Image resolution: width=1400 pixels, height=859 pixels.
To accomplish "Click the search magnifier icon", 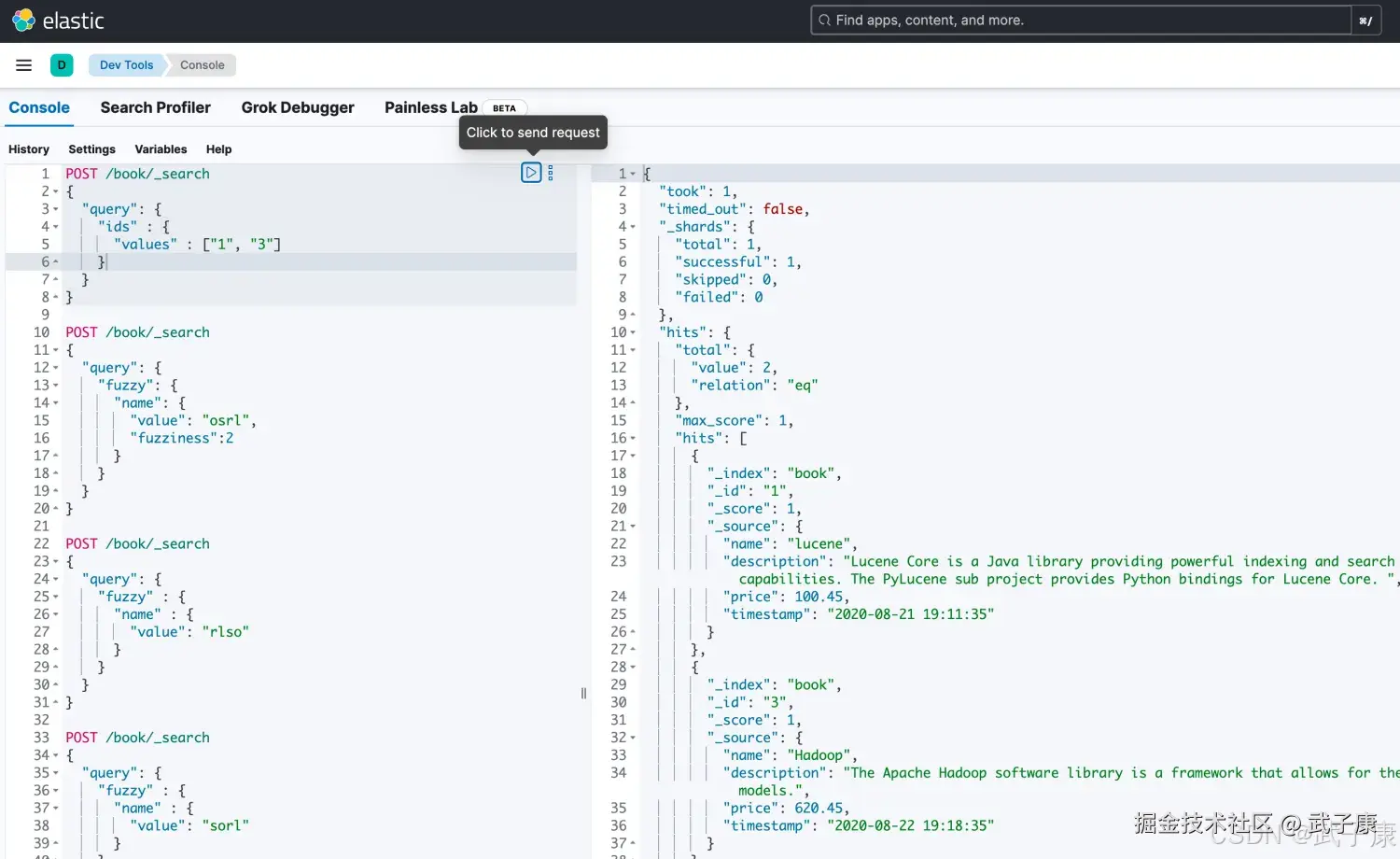I will 824,21.
